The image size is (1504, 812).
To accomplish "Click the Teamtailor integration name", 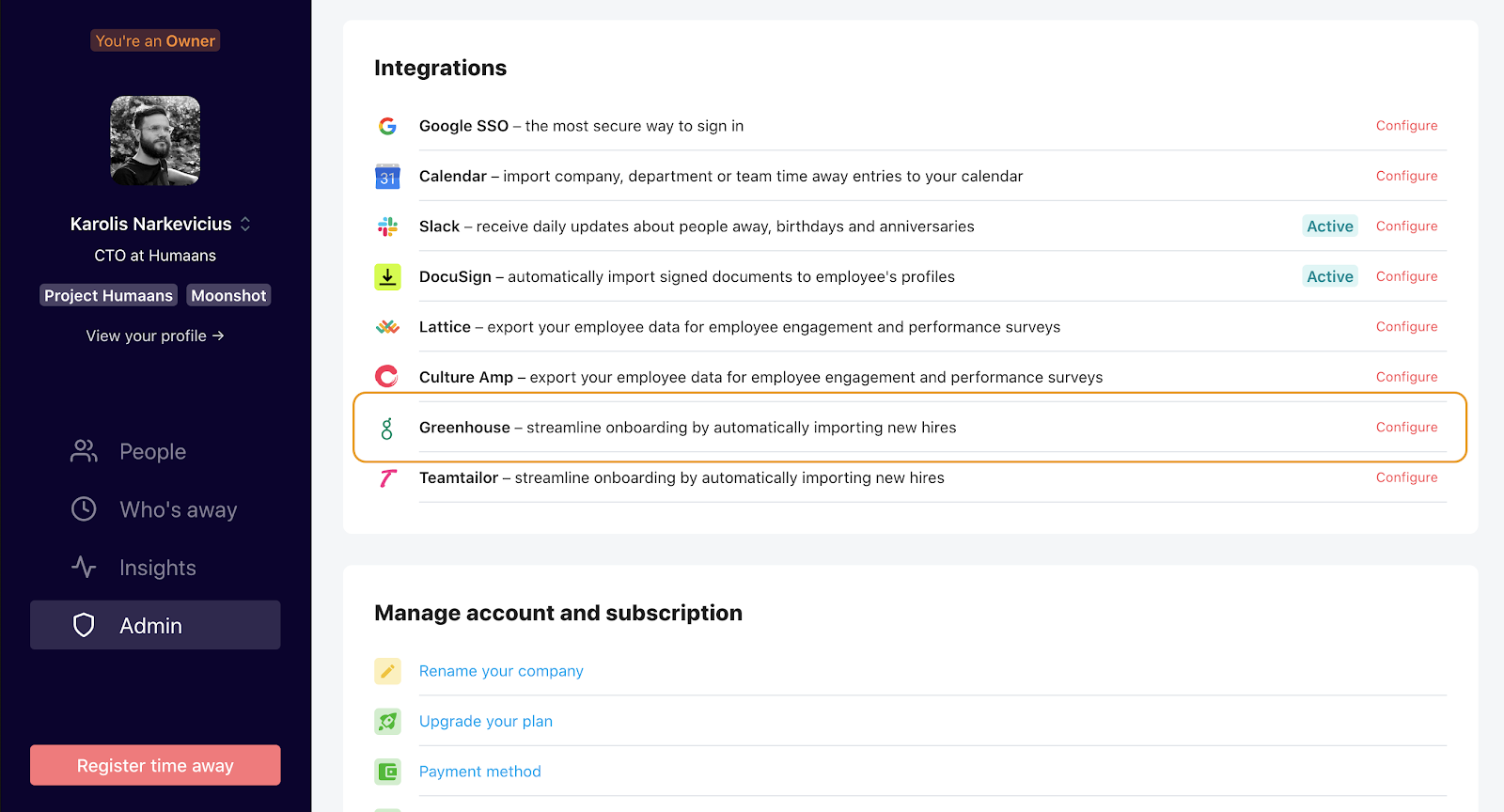I will [459, 477].
